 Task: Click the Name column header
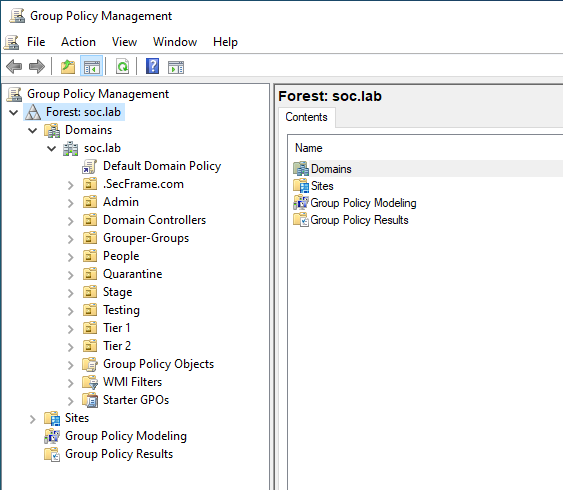coord(308,148)
